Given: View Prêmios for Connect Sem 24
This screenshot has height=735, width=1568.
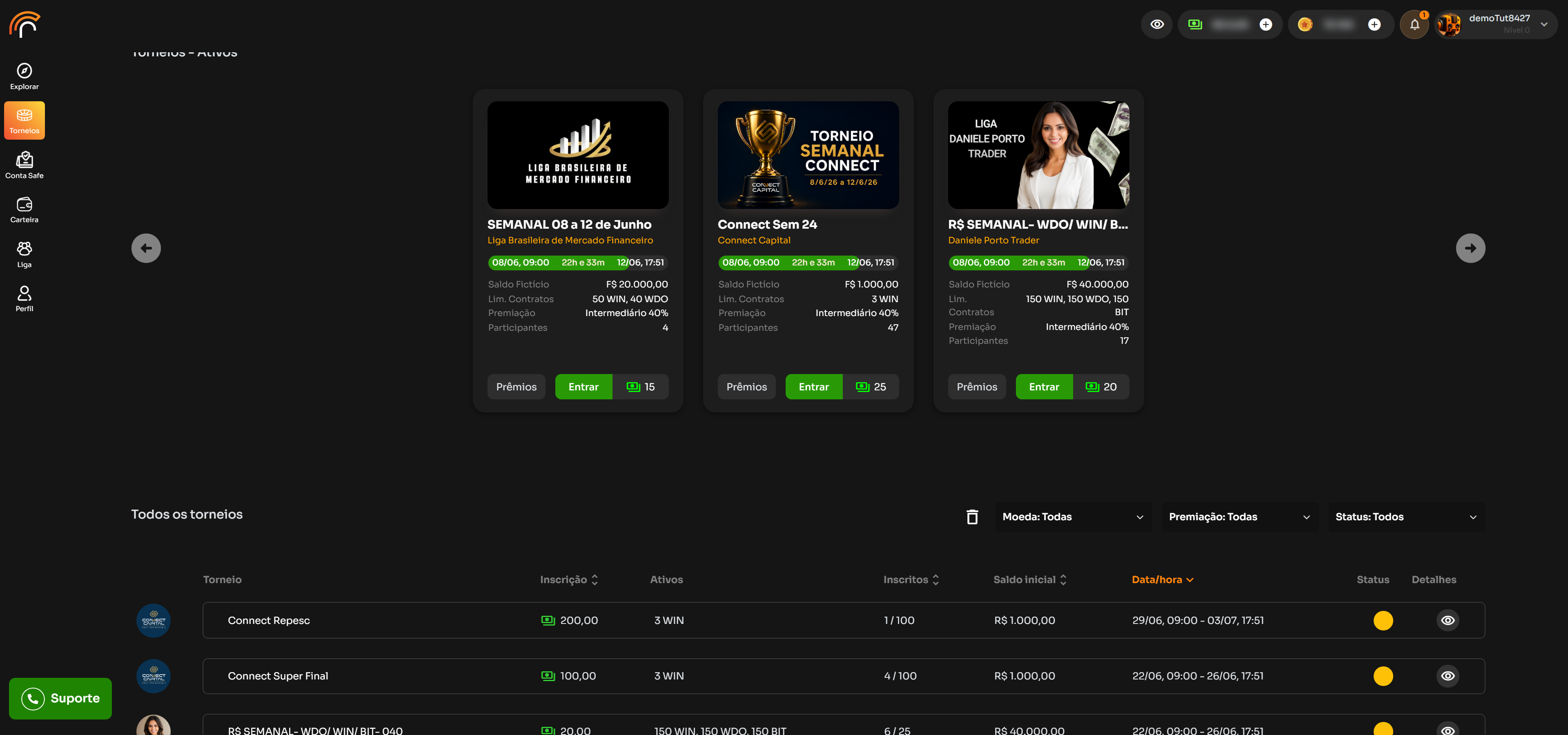Looking at the screenshot, I should 747,387.
